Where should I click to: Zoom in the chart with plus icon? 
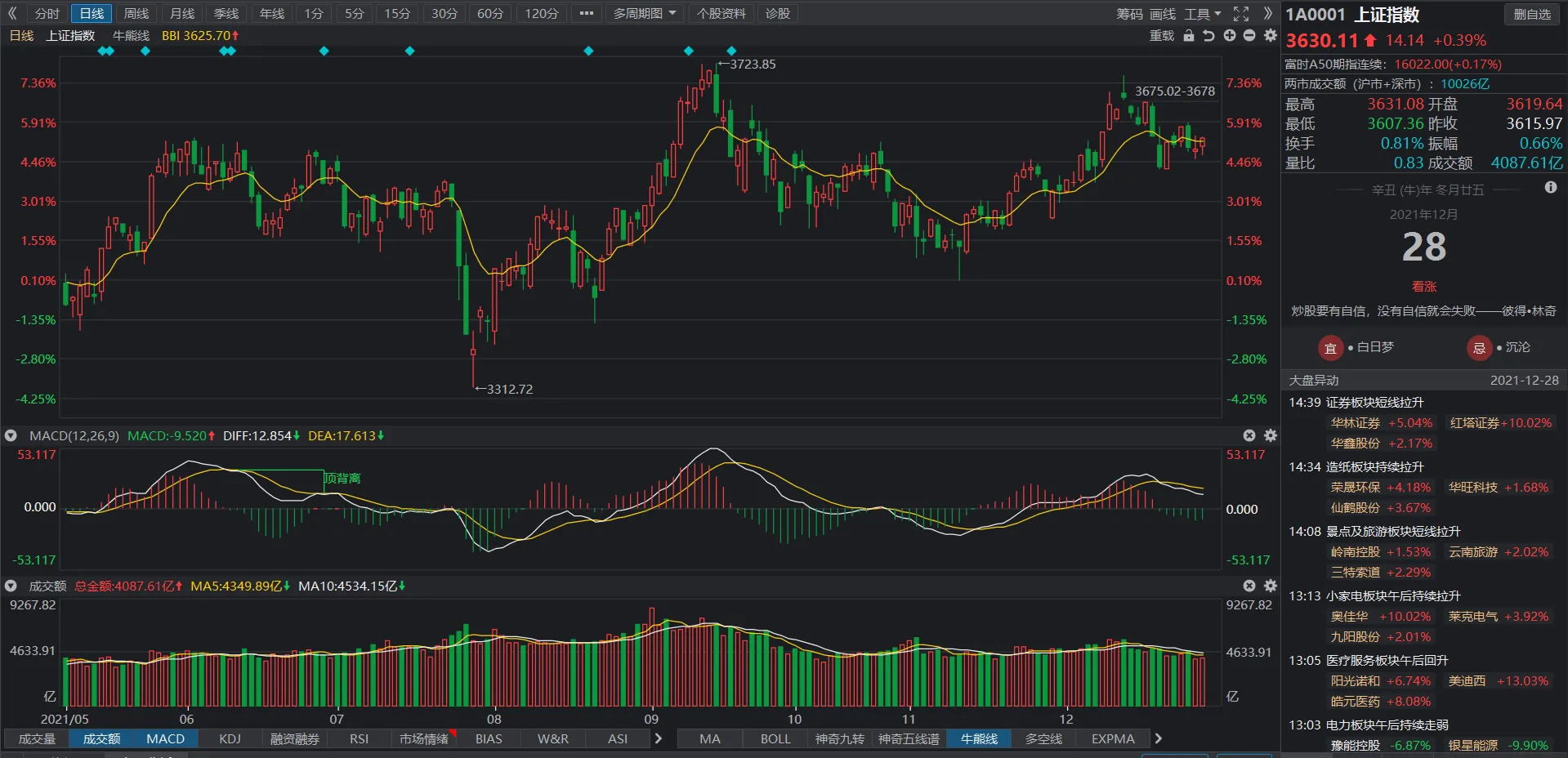click(x=1229, y=36)
